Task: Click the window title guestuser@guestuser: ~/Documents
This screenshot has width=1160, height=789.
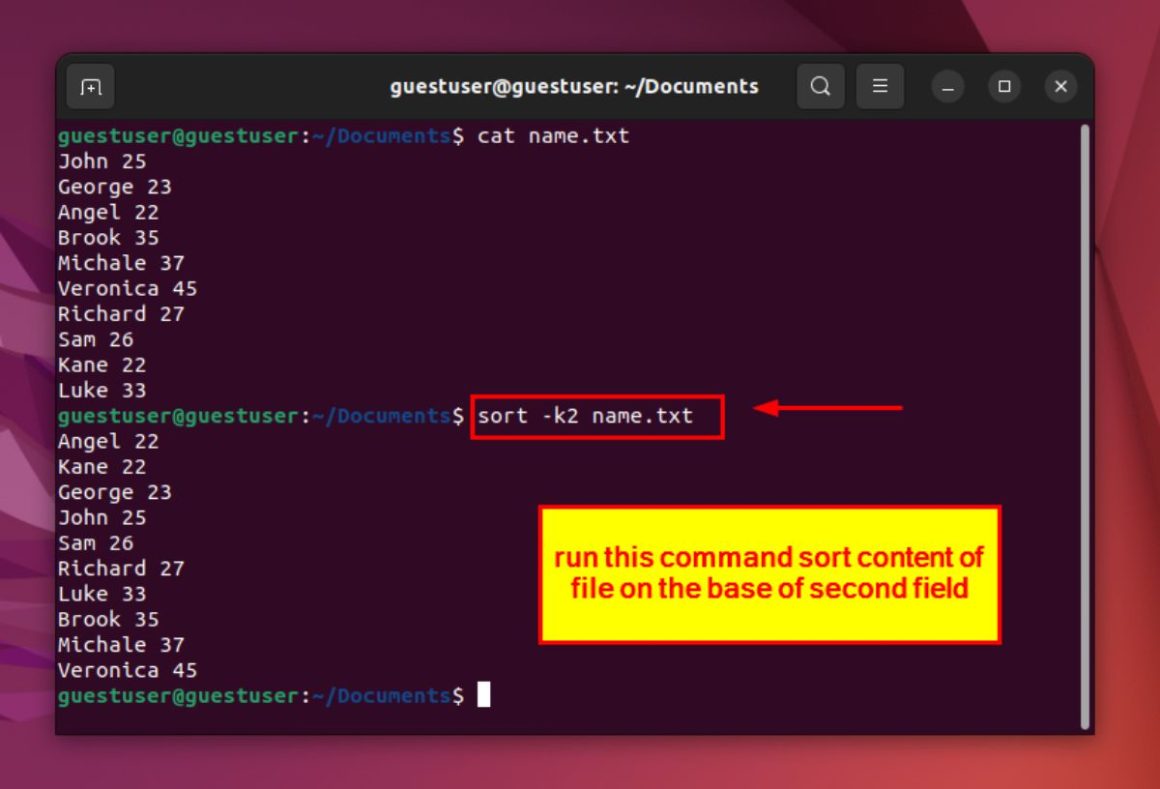Action: pyautogui.click(x=574, y=87)
